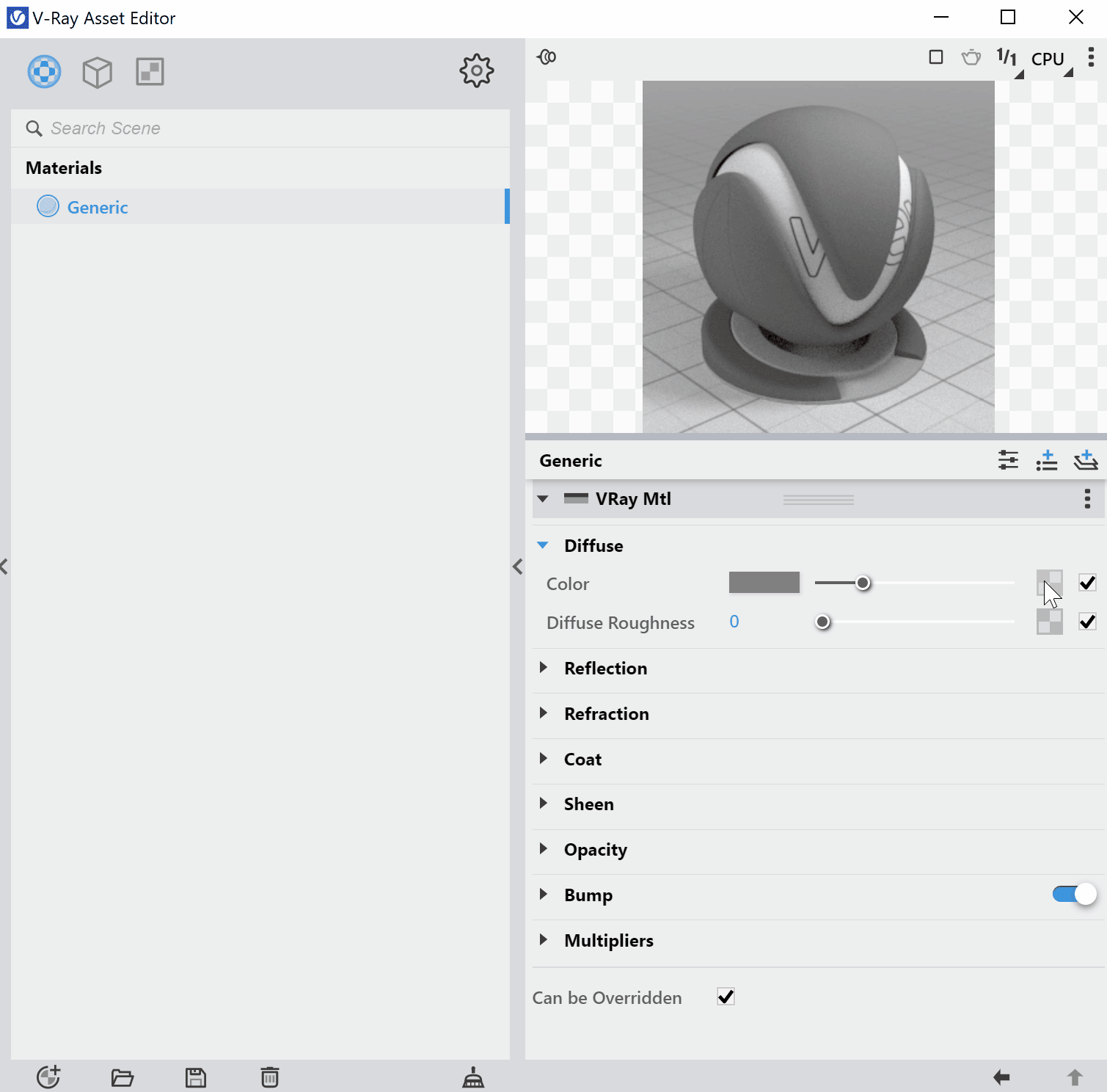
Task: Click the Diffuse Roughness value 0
Action: [x=734, y=622]
